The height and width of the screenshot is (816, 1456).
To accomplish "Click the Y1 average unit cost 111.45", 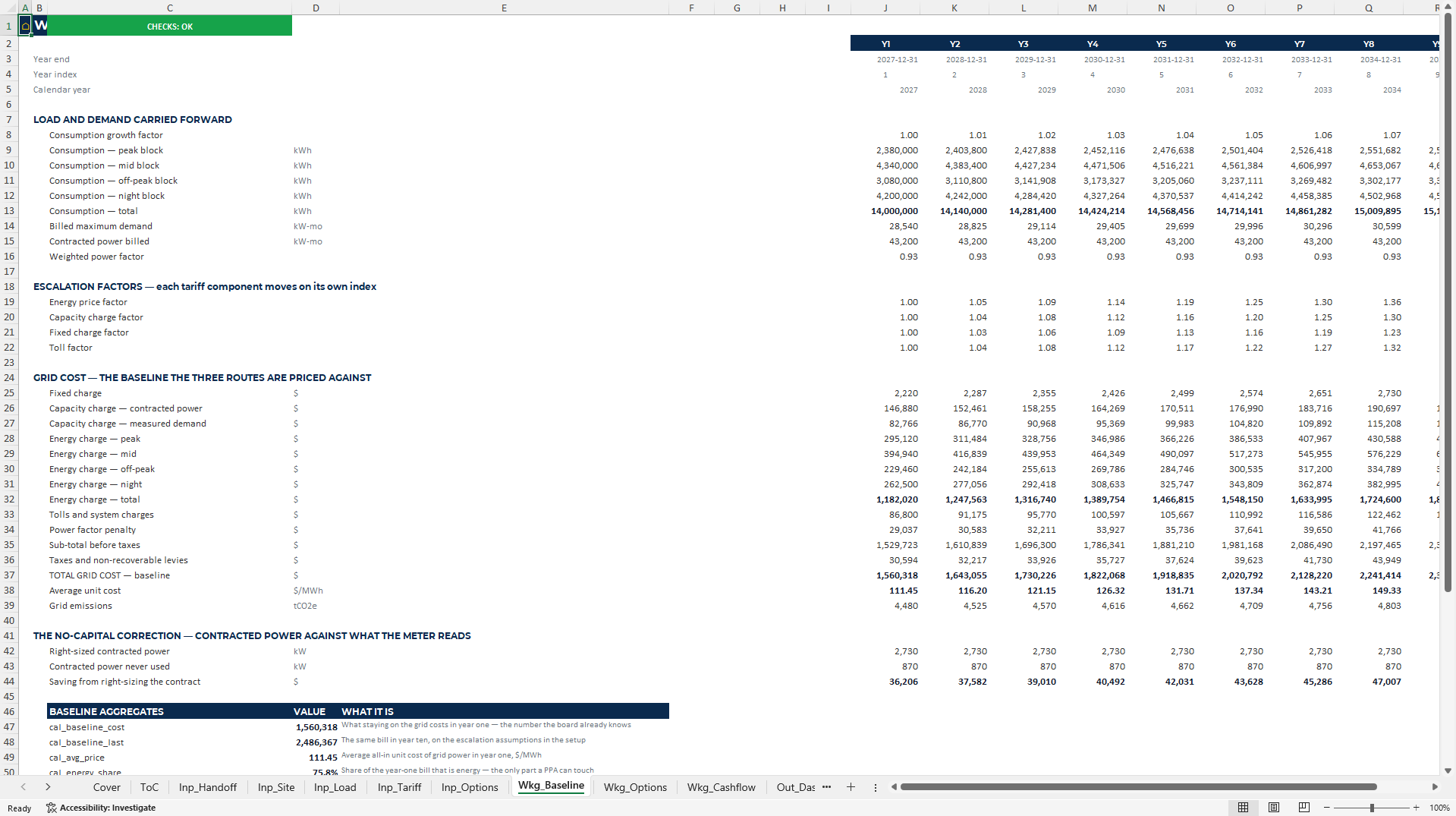I will [903, 591].
